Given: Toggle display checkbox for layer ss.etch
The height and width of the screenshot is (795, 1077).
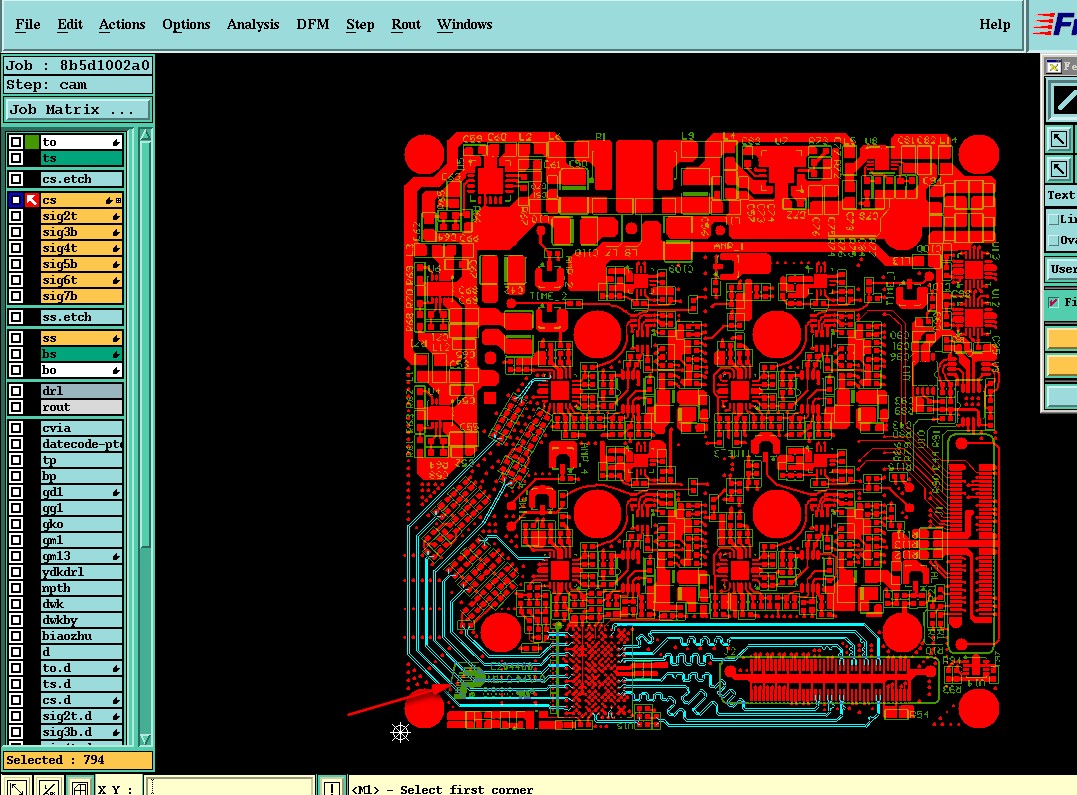Looking at the screenshot, I should coord(16,317).
